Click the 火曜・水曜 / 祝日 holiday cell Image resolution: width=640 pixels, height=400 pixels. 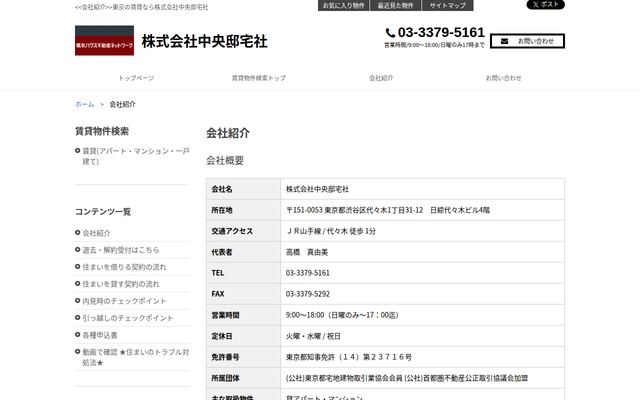(423, 336)
